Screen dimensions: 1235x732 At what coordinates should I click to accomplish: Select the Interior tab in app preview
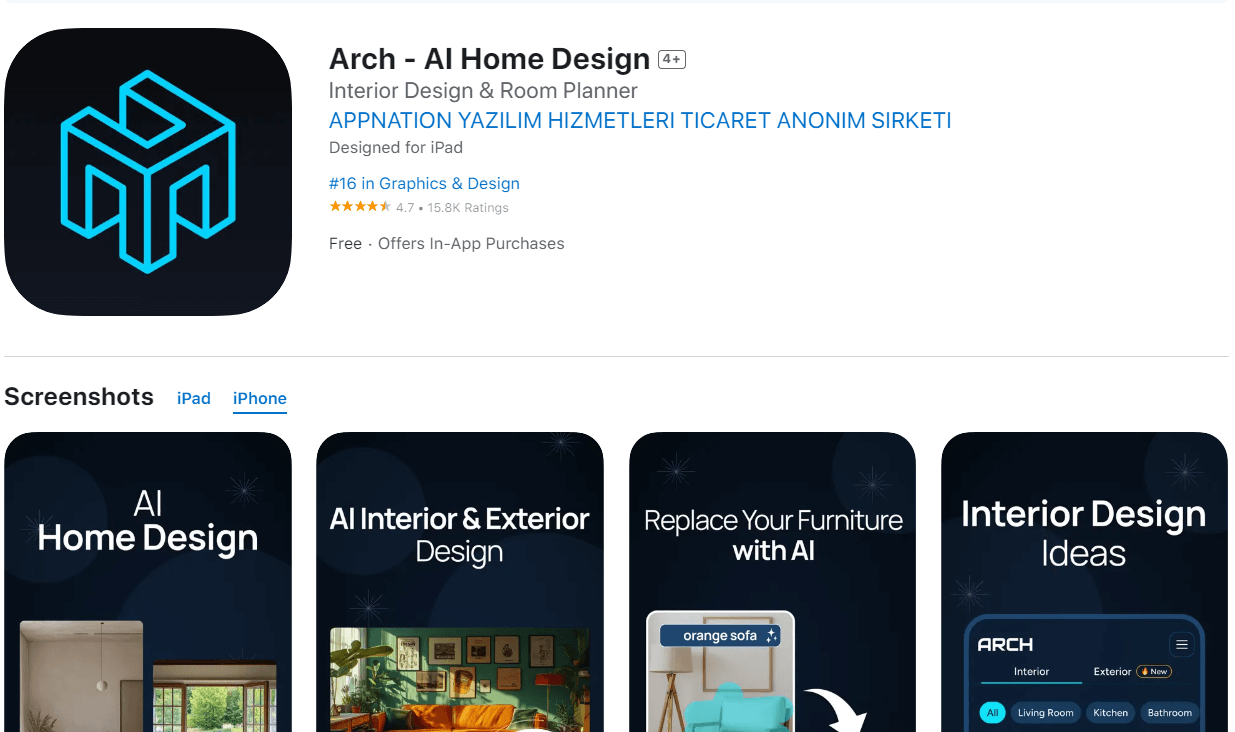pyautogui.click(x=1031, y=671)
